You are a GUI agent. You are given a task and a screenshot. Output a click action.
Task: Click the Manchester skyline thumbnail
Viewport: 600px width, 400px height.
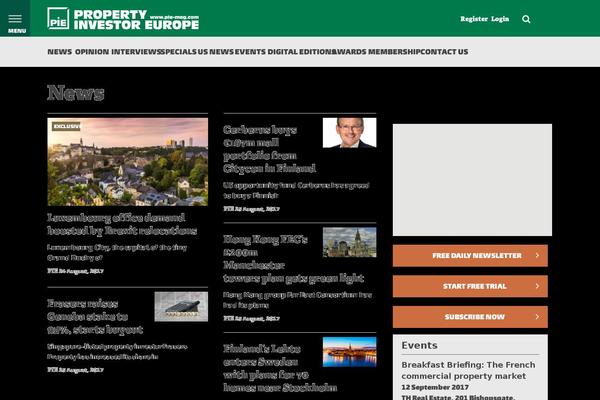349,242
